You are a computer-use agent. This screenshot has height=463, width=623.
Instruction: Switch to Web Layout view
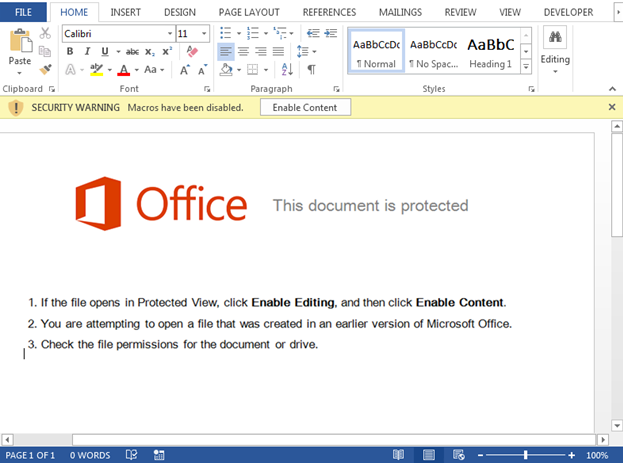(x=459, y=455)
